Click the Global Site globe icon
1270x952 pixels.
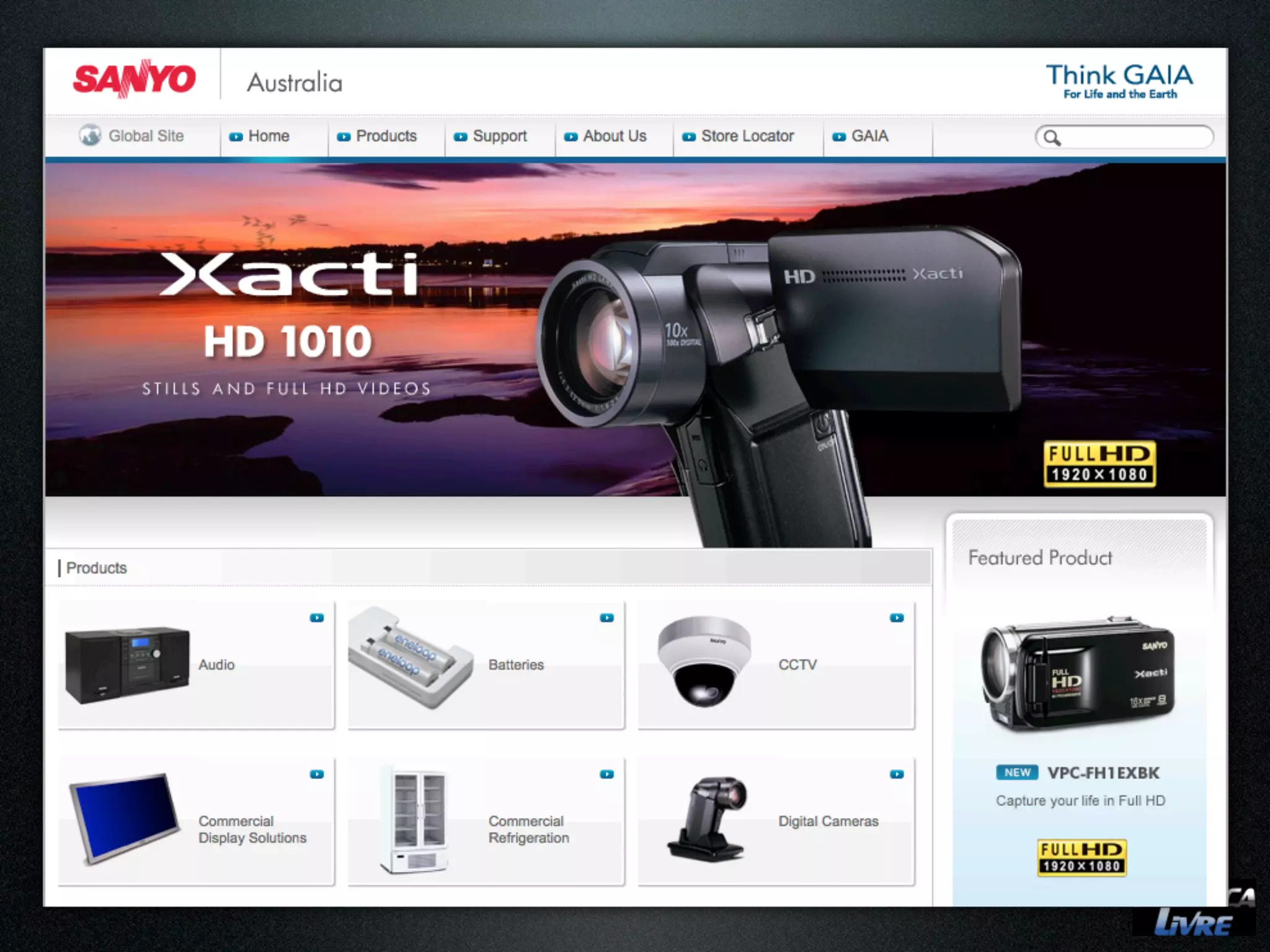pos(90,135)
